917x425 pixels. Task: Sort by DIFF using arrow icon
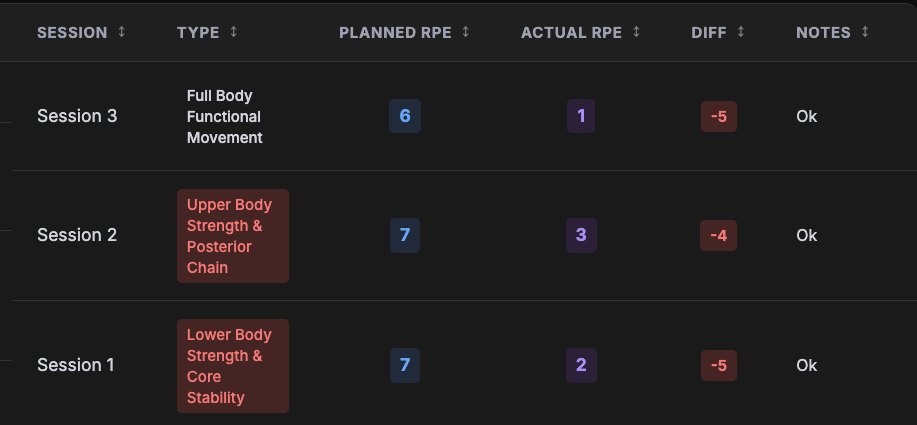coord(741,32)
